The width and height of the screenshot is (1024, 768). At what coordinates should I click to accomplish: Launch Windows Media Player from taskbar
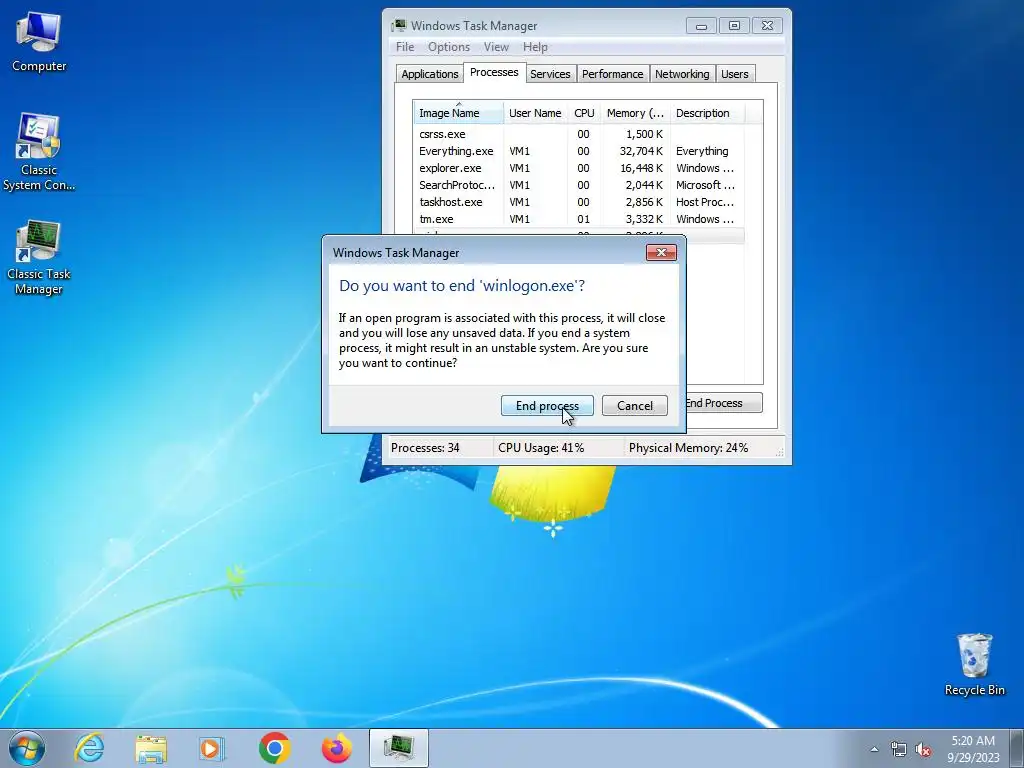pos(212,748)
